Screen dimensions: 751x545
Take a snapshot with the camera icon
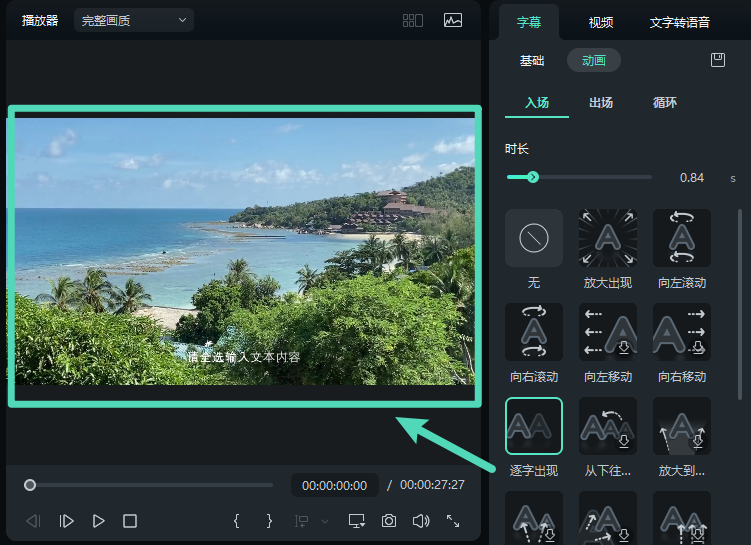(x=388, y=521)
